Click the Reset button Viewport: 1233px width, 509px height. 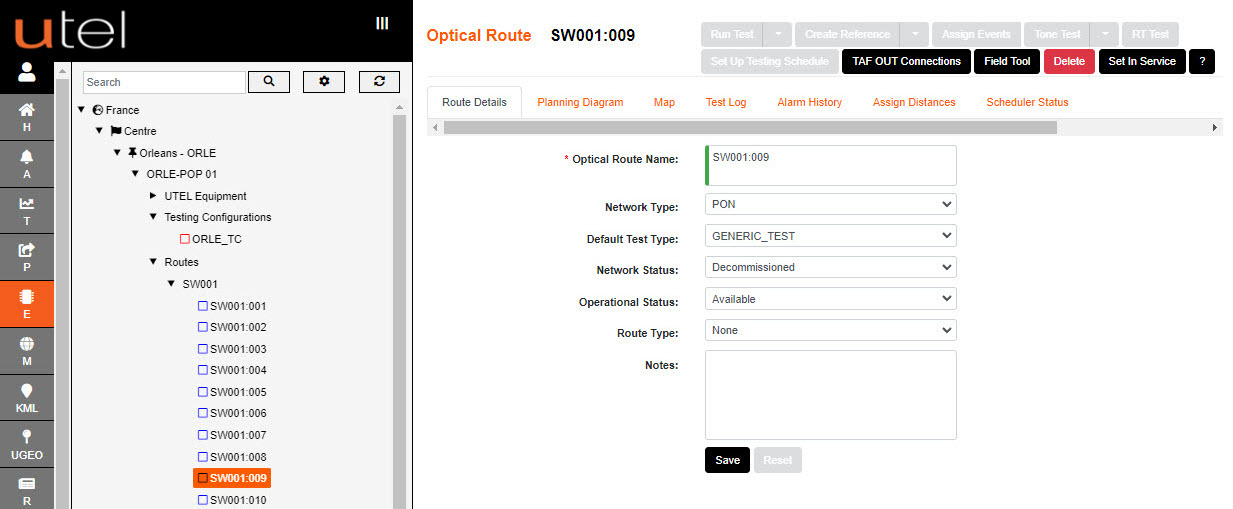coord(777,460)
